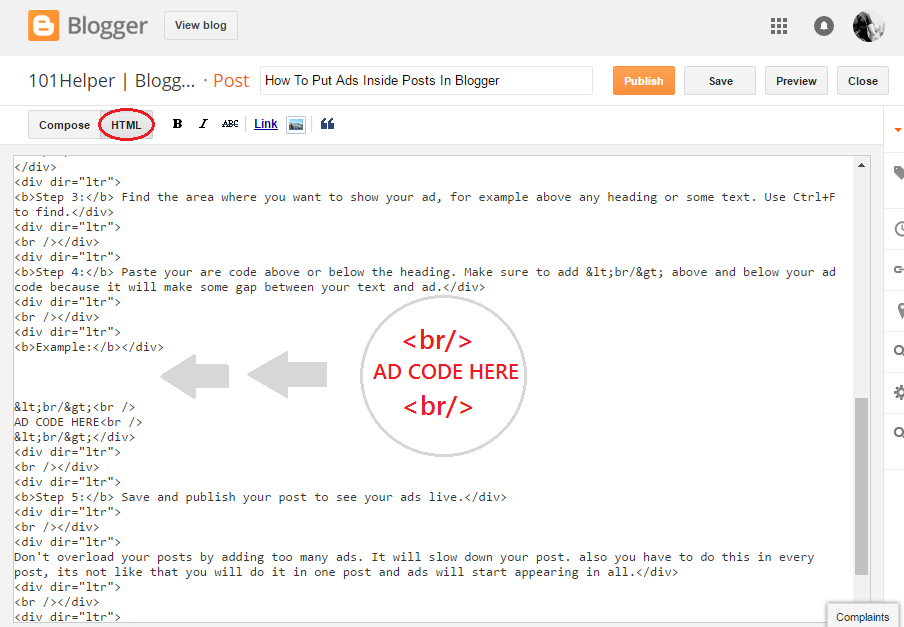Screen dimensions: 904x627
Task: Open the notifications bell
Action: click(x=823, y=26)
